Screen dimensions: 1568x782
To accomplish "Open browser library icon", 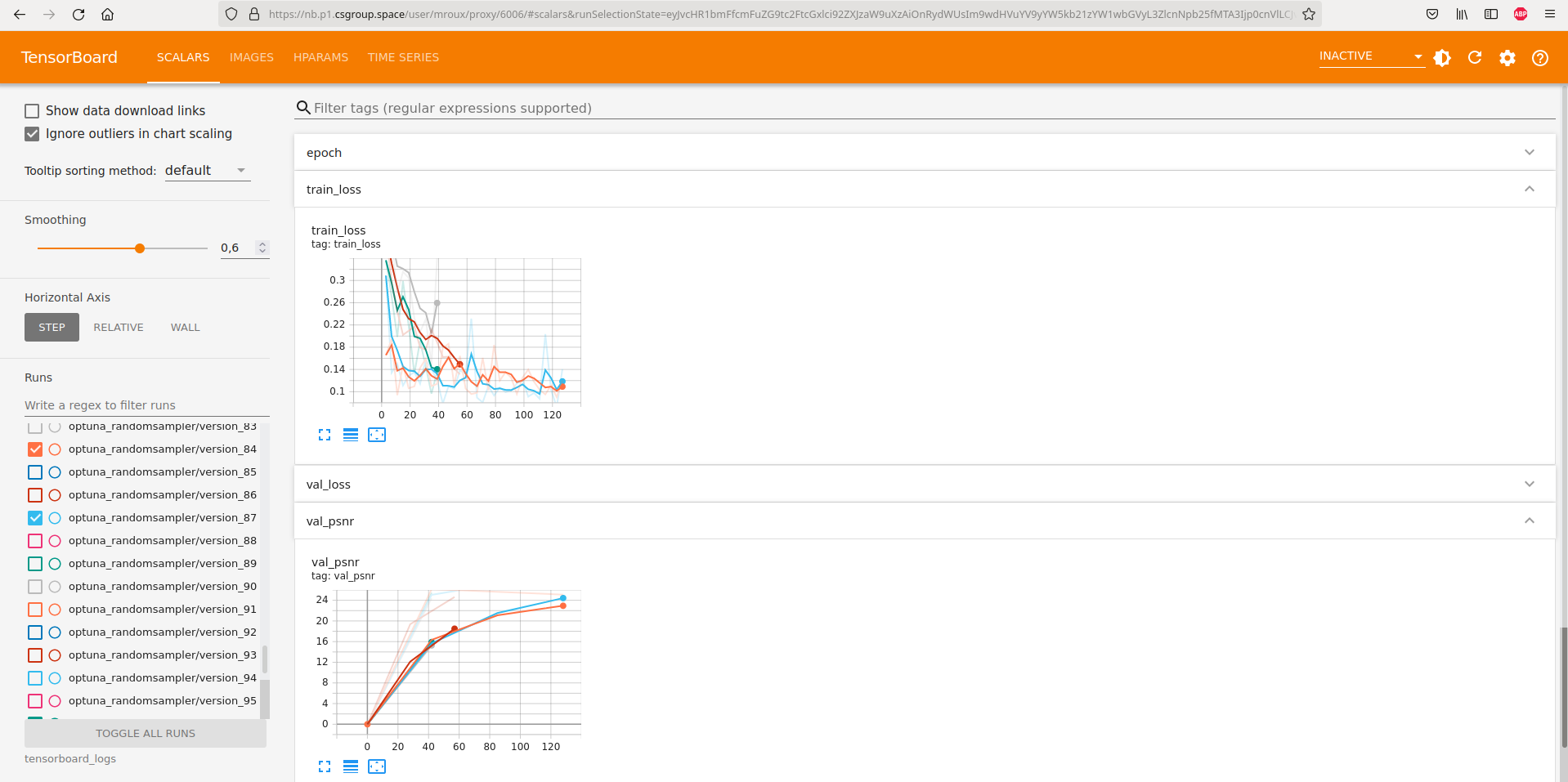I will [x=1462, y=14].
